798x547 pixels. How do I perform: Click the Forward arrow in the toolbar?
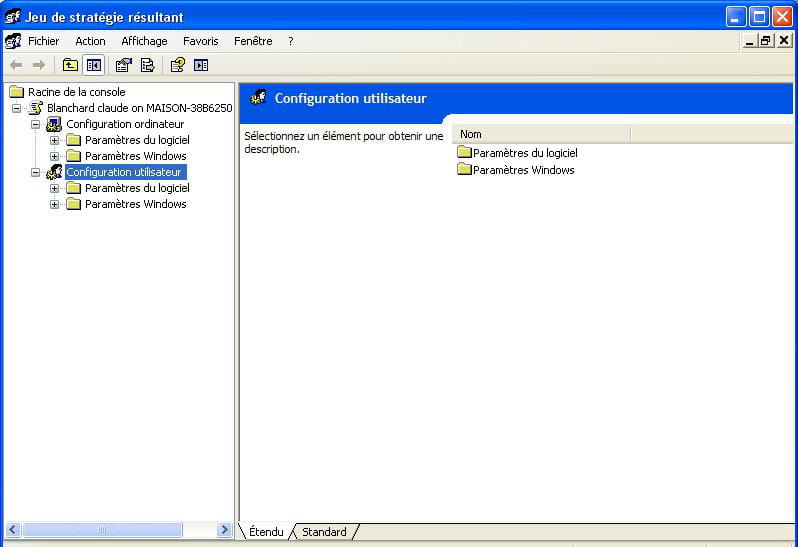pyautogui.click(x=39, y=65)
